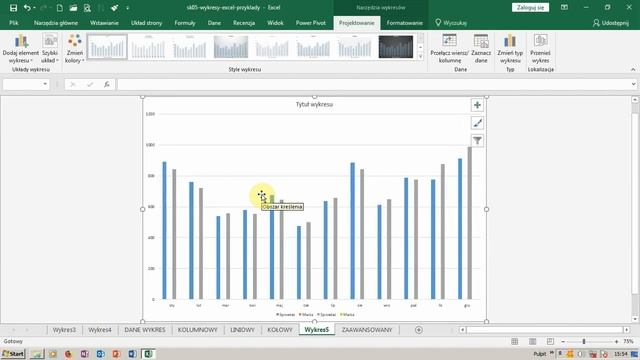Open chart elements plus button
This screenshot has height=360, width=640.
(x=477, y=105)
